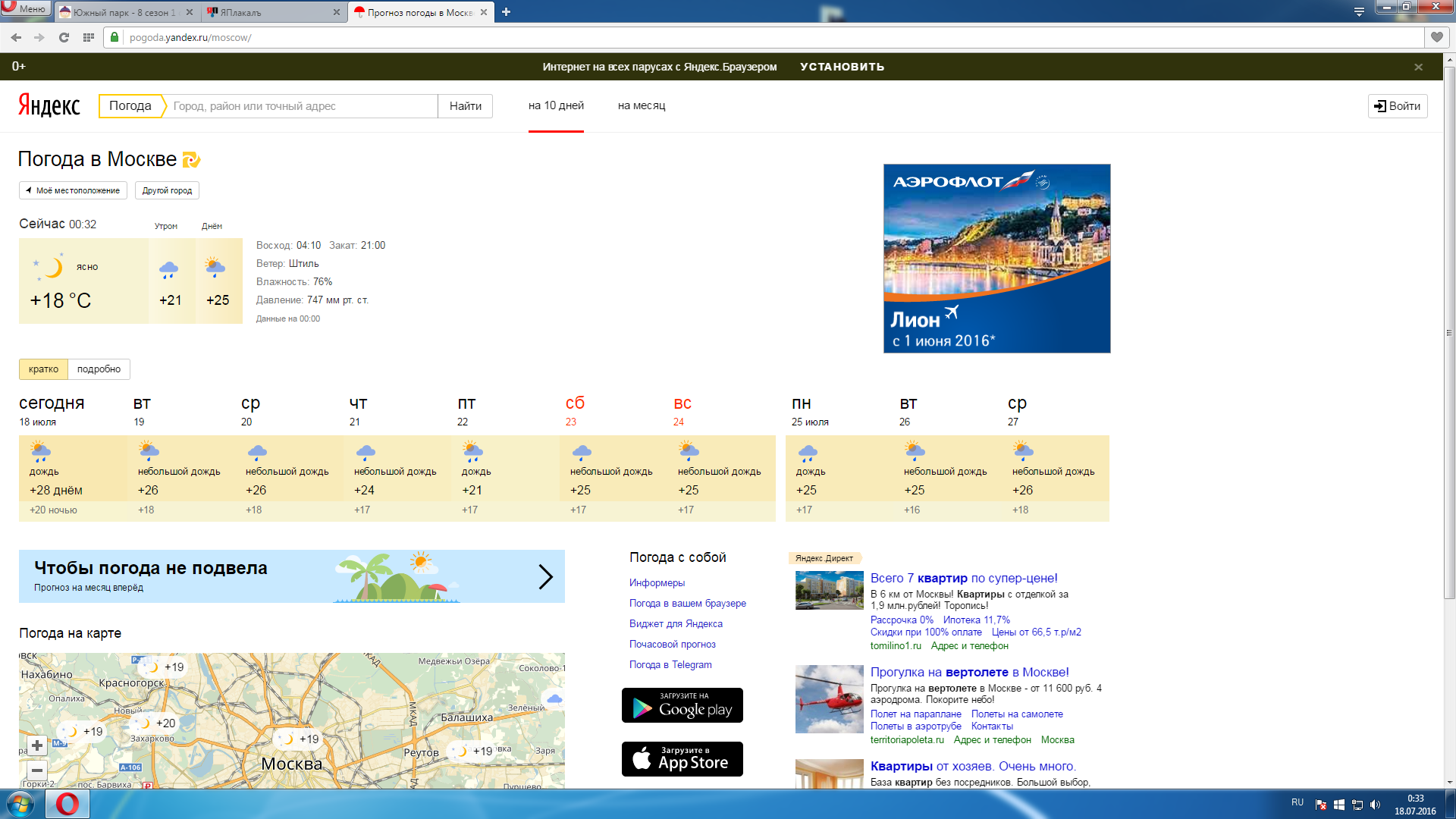Click Моё местоположение button

(73, 190)
